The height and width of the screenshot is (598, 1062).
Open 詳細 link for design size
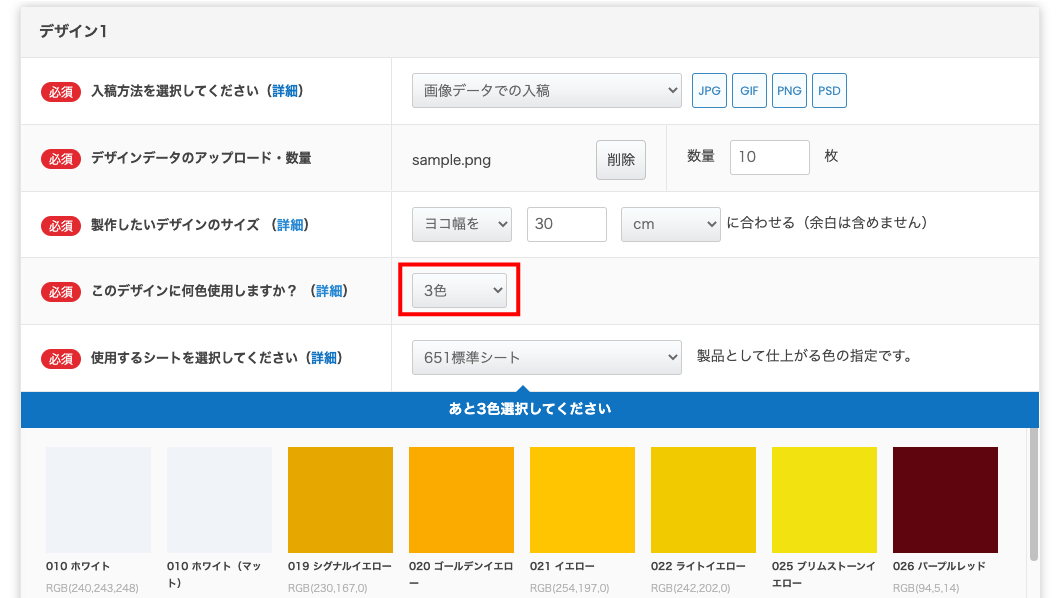[x=290, y=225]
